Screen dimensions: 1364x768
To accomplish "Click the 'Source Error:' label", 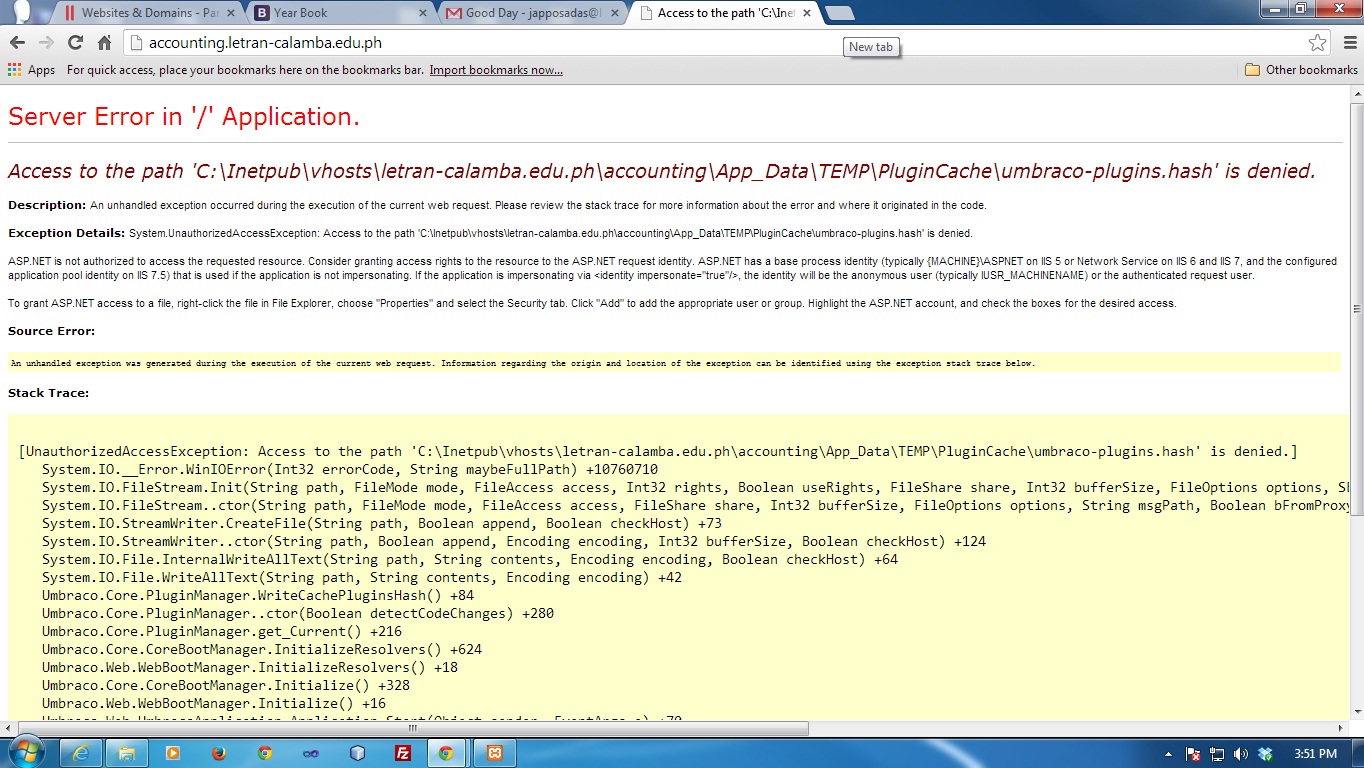I will click(x=52, y=331).
